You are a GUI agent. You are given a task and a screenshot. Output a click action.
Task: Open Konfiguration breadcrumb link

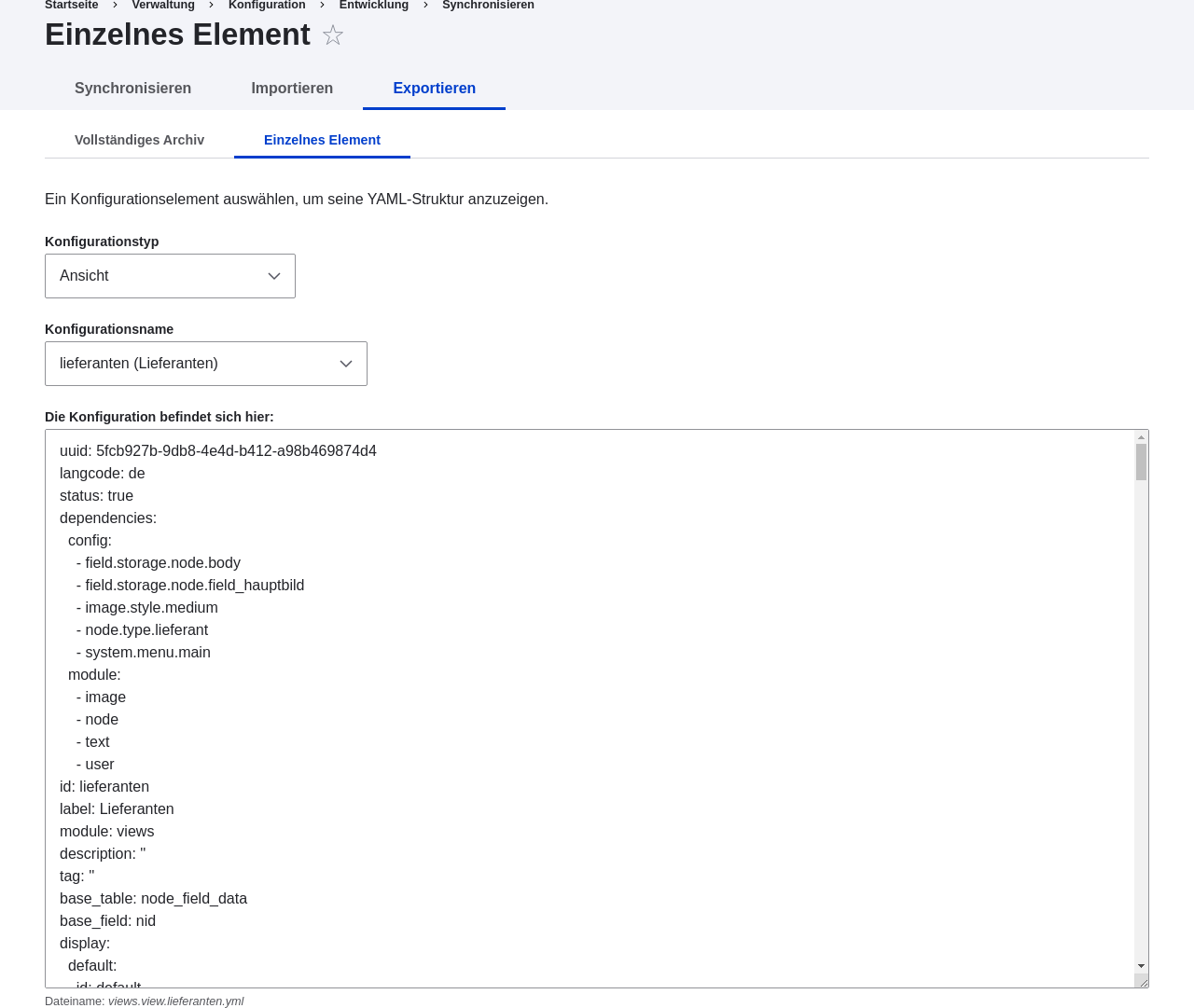(267, 6)
